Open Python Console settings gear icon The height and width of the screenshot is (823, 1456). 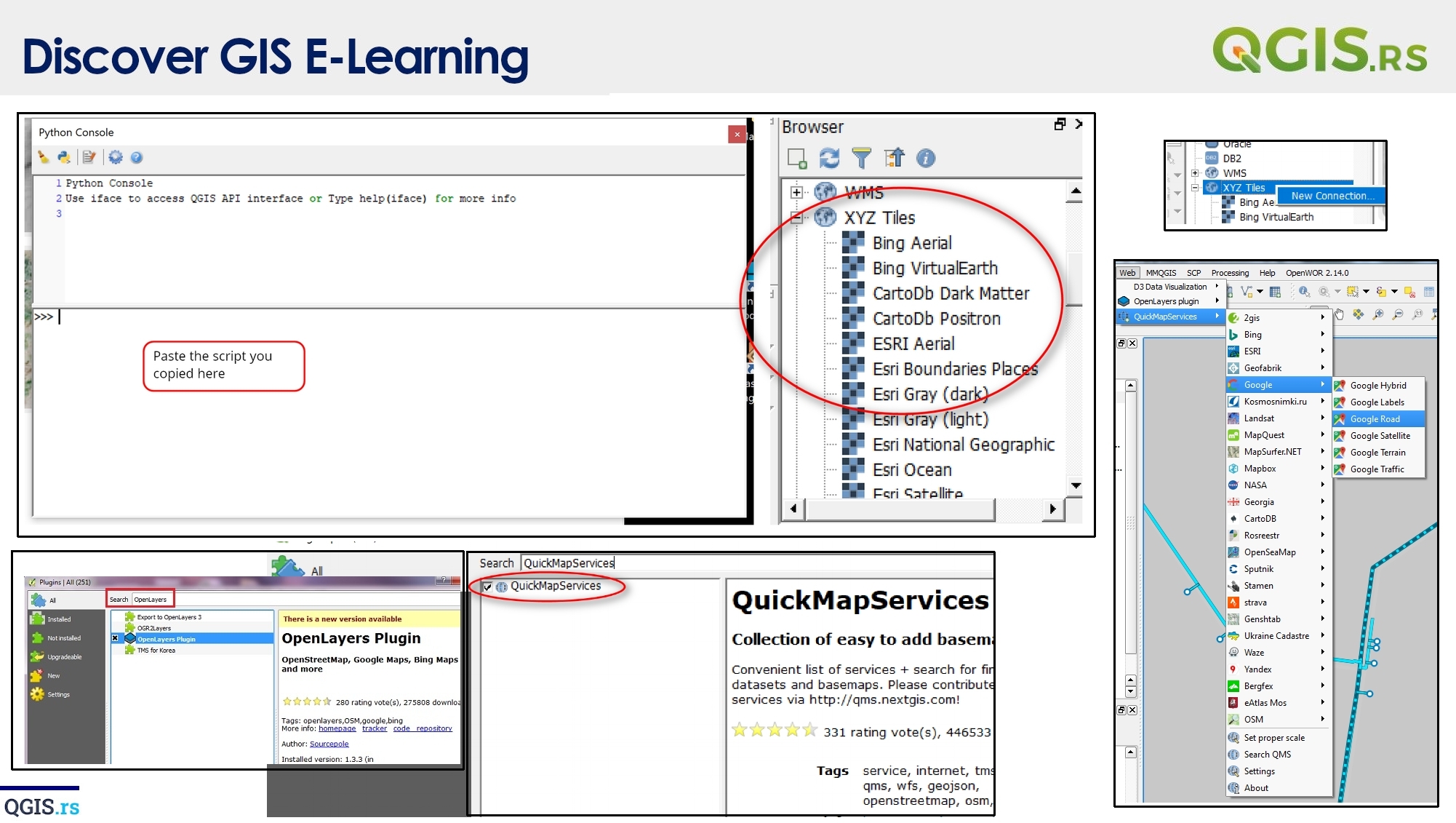pos(116,157)
